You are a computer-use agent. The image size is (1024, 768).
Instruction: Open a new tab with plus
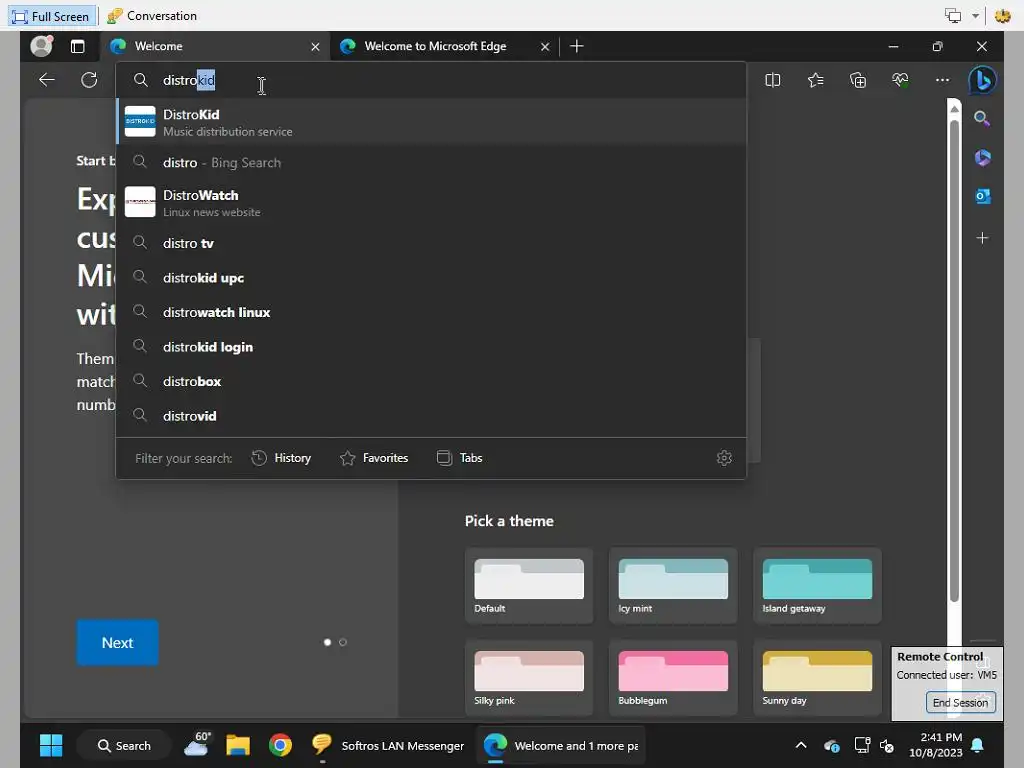(576, 46)
